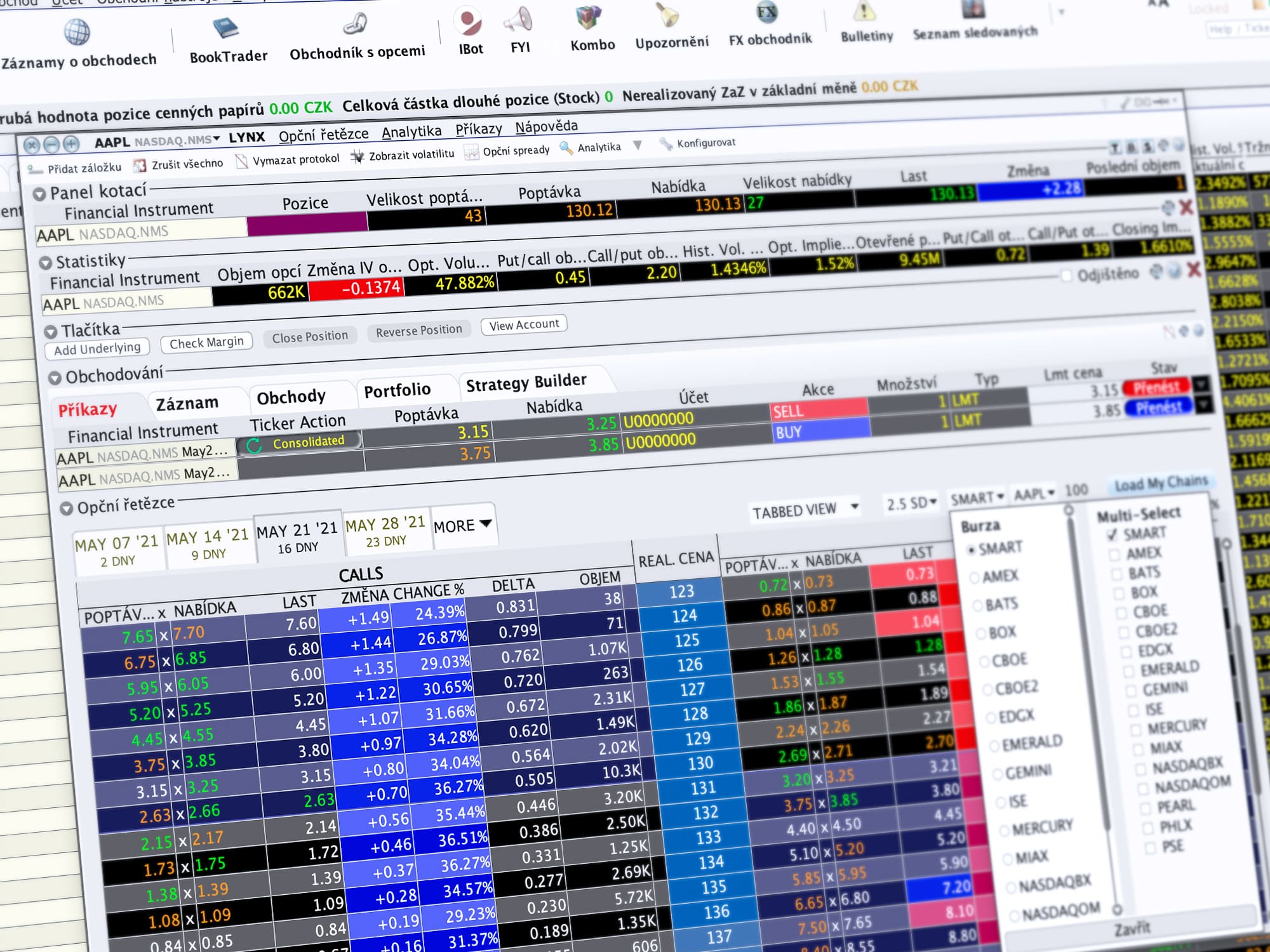Click Zavřít to close exchange popup

click(x=1132, y=929)
